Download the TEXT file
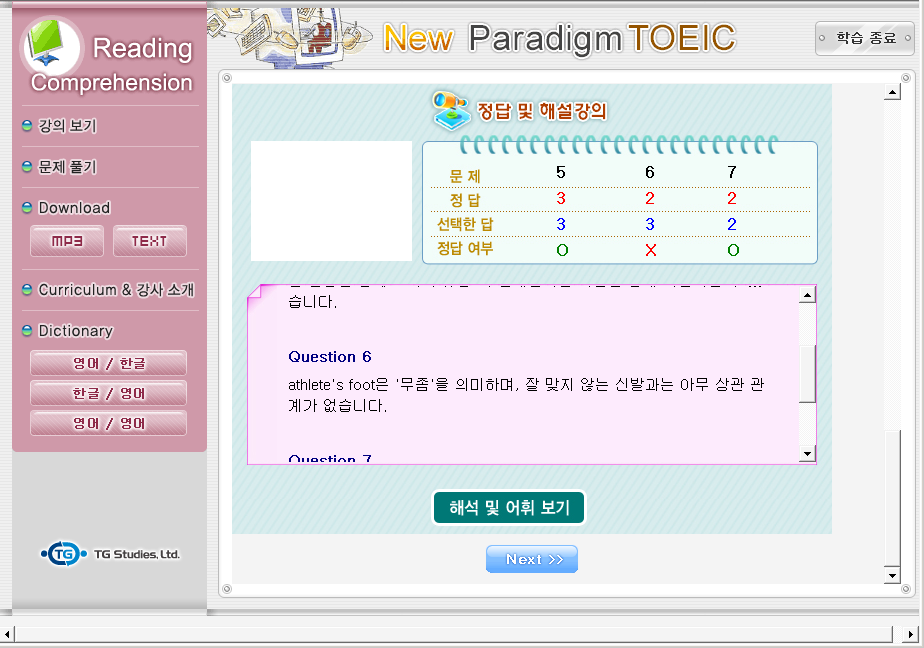 [x=150, y=241]
